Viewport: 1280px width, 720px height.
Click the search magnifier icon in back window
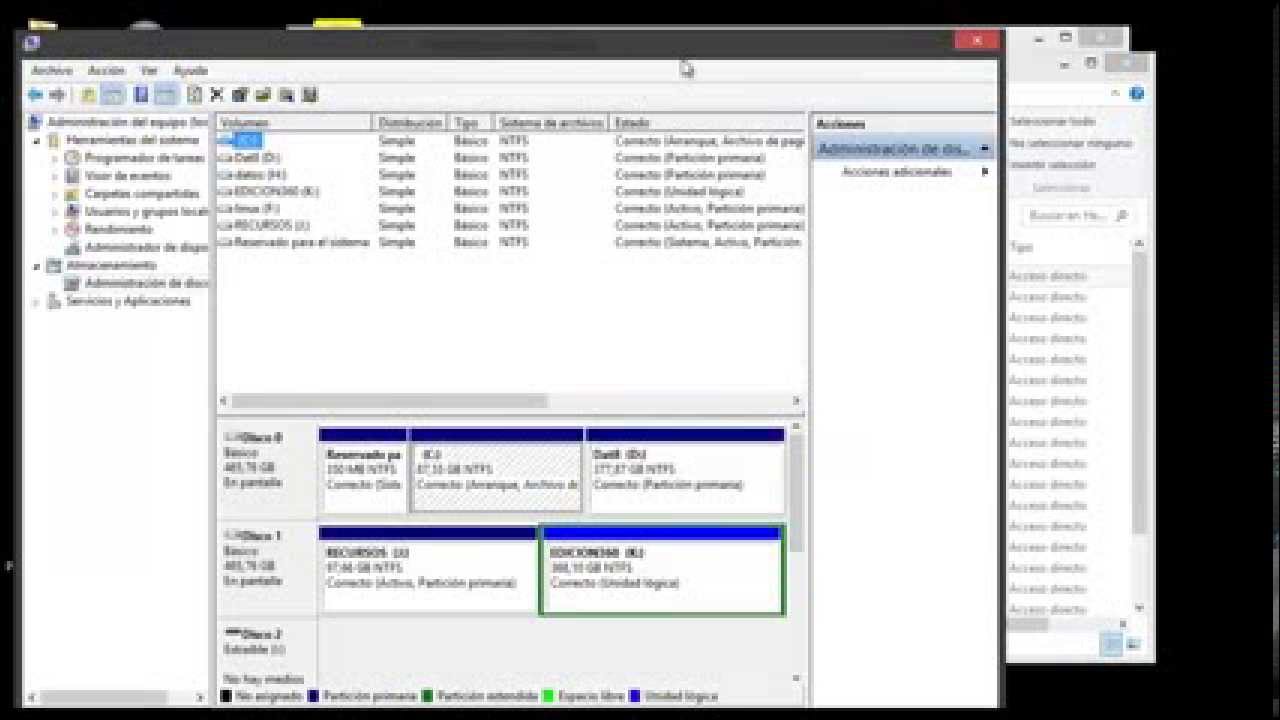(x=1121, y=215)
